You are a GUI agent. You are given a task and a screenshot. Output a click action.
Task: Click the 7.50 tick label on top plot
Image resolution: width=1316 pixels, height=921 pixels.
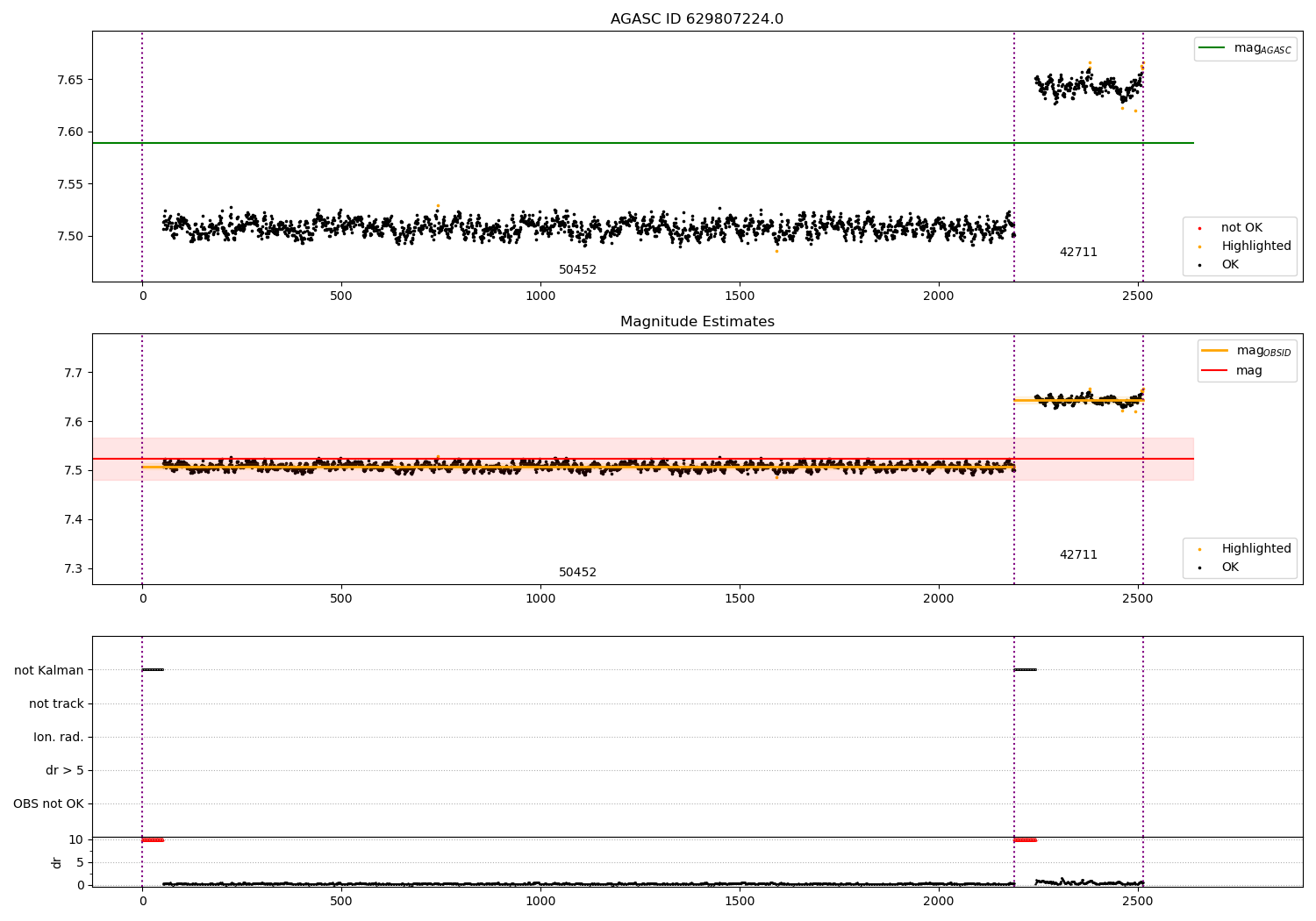pos(70,237)
